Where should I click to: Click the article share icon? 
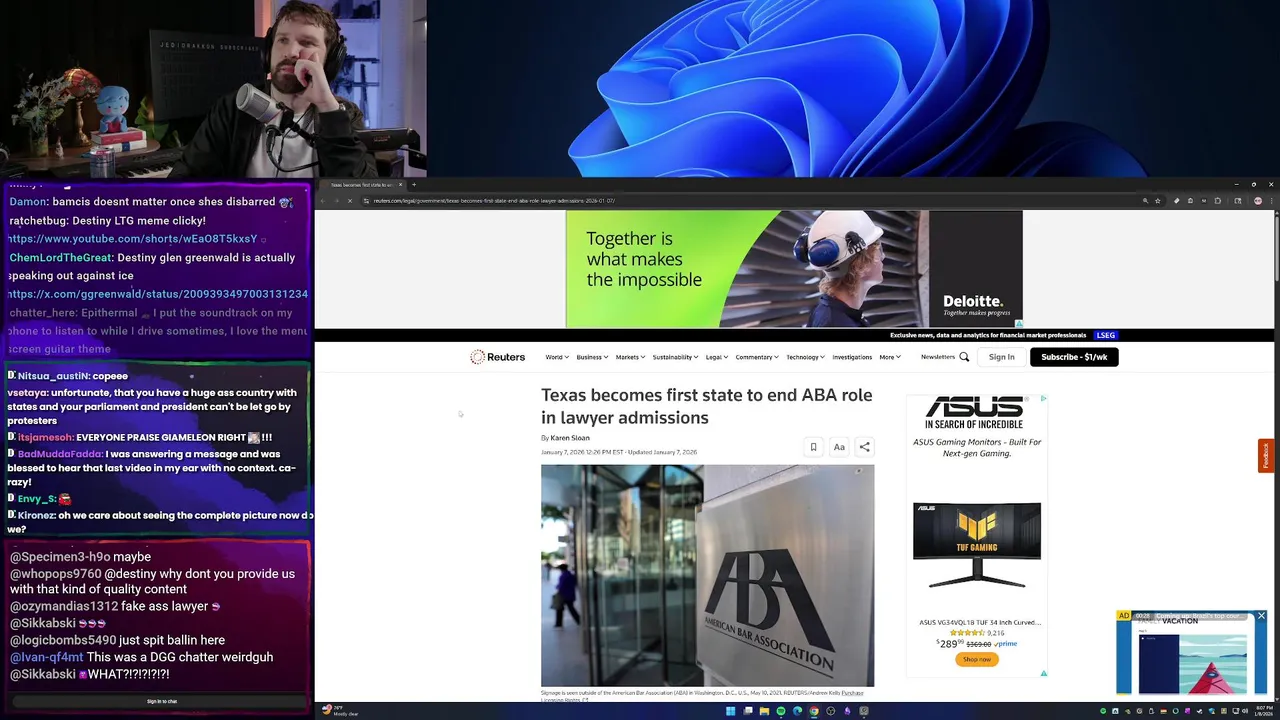864,447
